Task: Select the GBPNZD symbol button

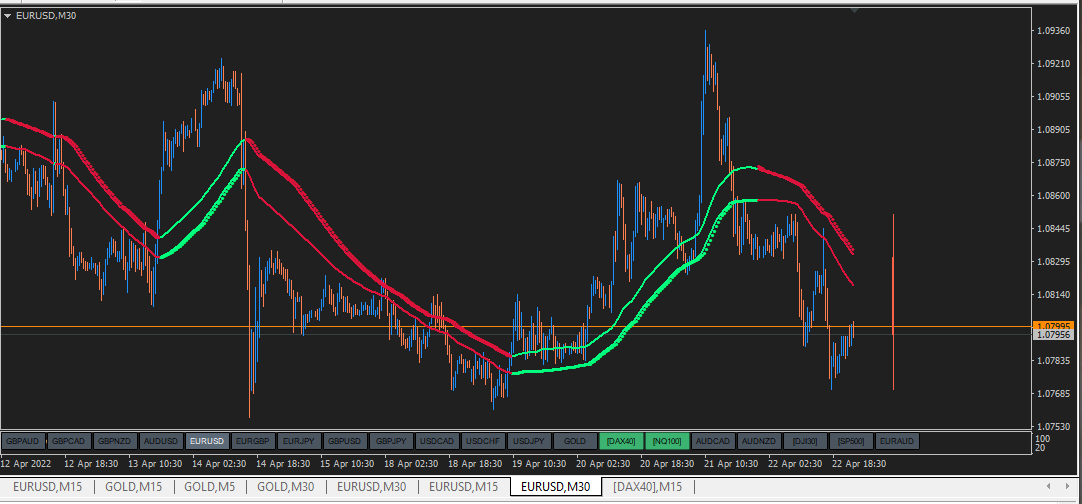Action: pos(115,441)
